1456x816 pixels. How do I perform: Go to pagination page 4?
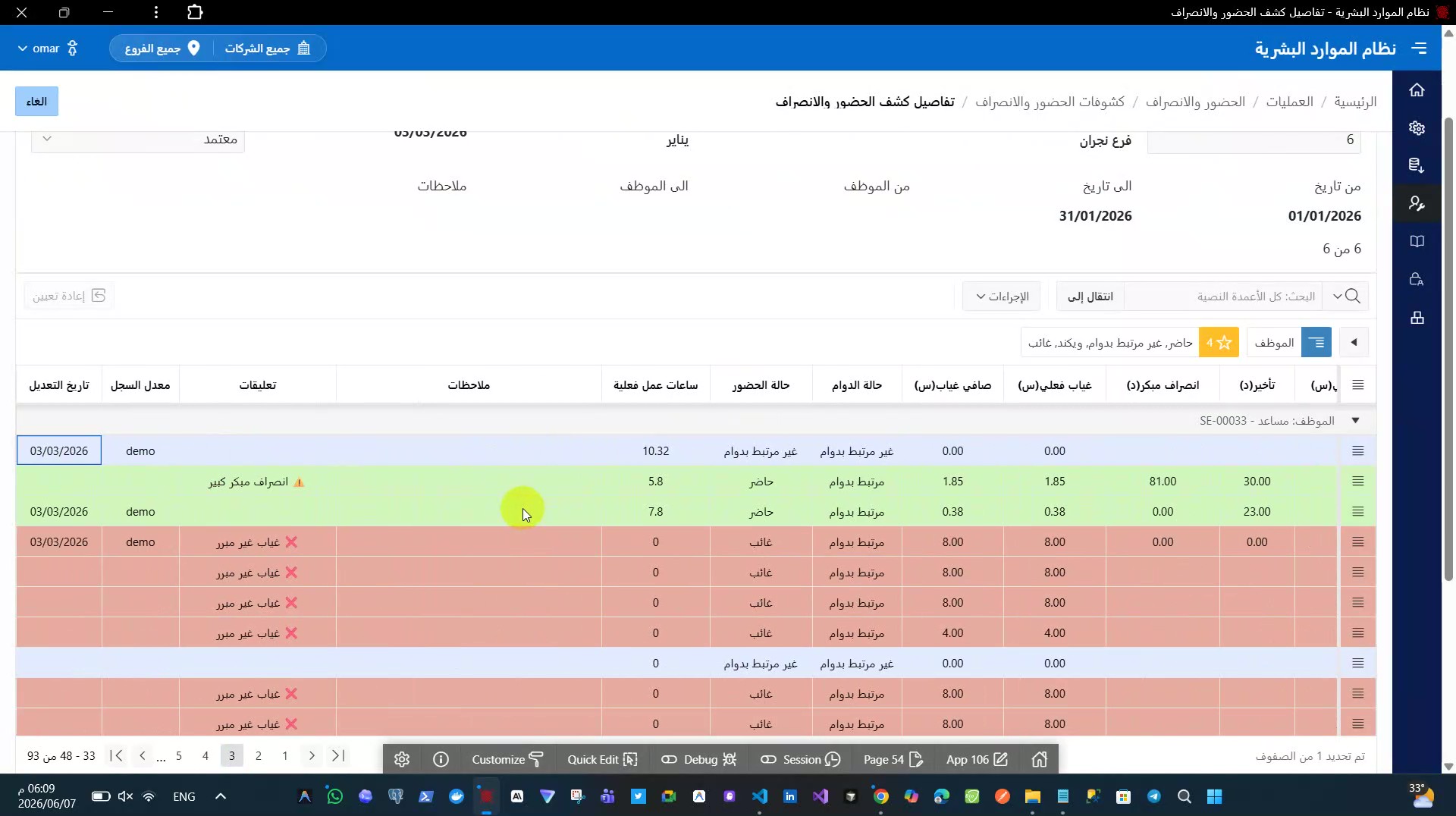click(206, 755)
